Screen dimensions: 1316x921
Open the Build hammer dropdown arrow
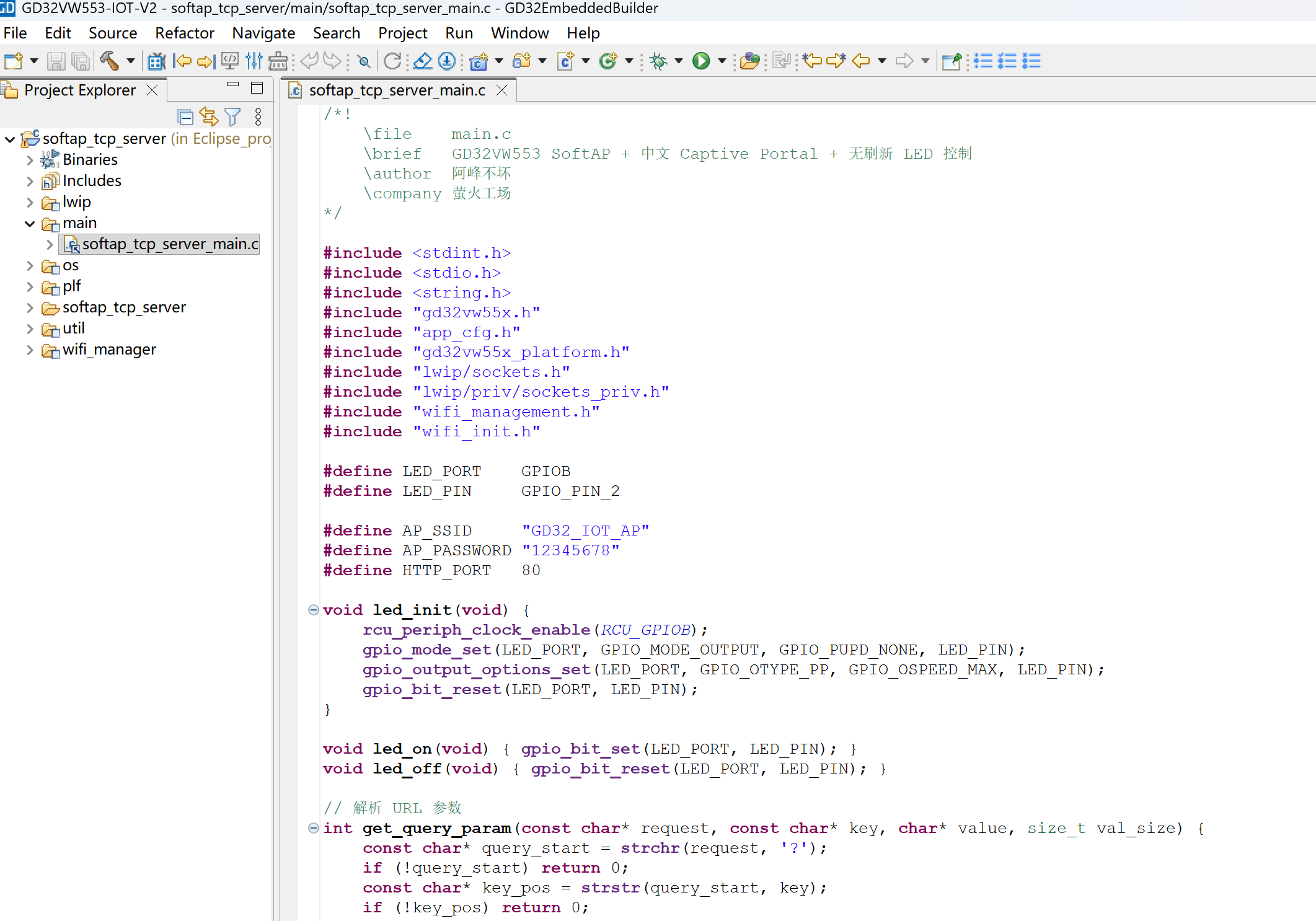point(131,61)
